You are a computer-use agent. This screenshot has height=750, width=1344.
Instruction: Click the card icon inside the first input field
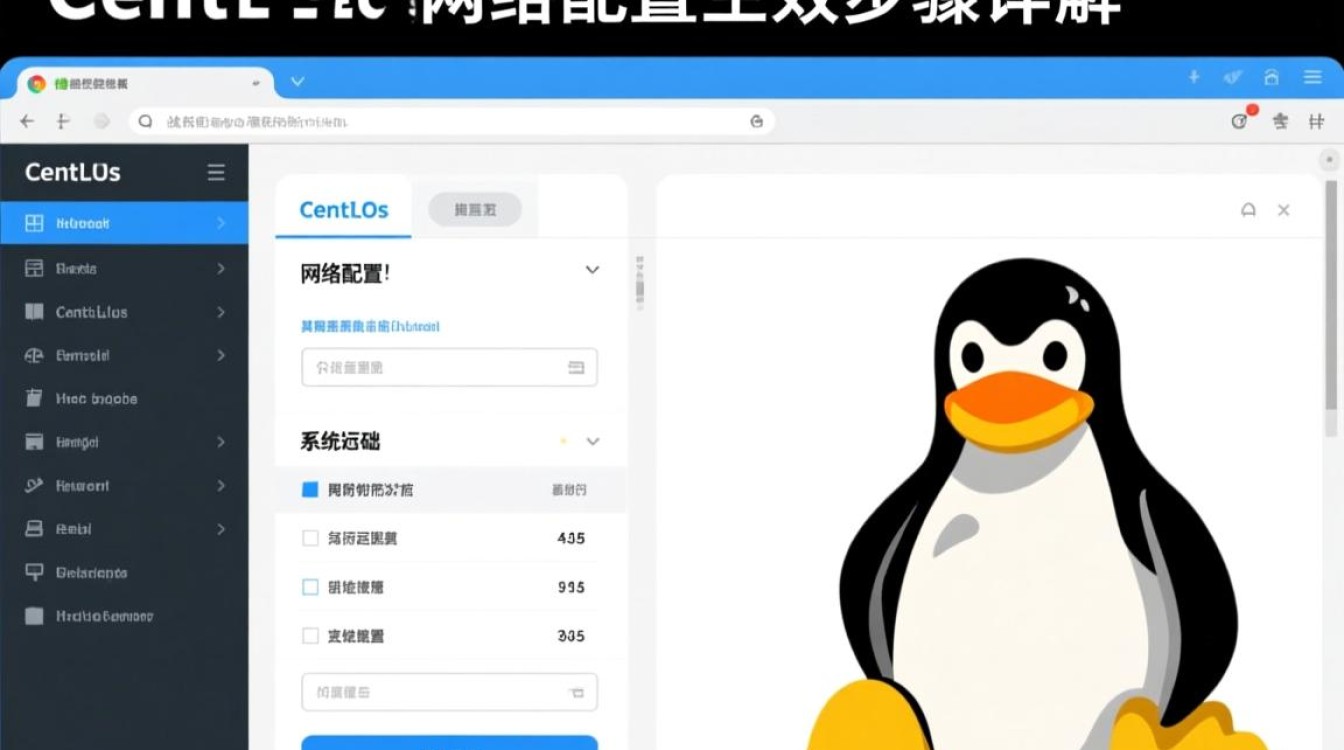pos(576,367)
